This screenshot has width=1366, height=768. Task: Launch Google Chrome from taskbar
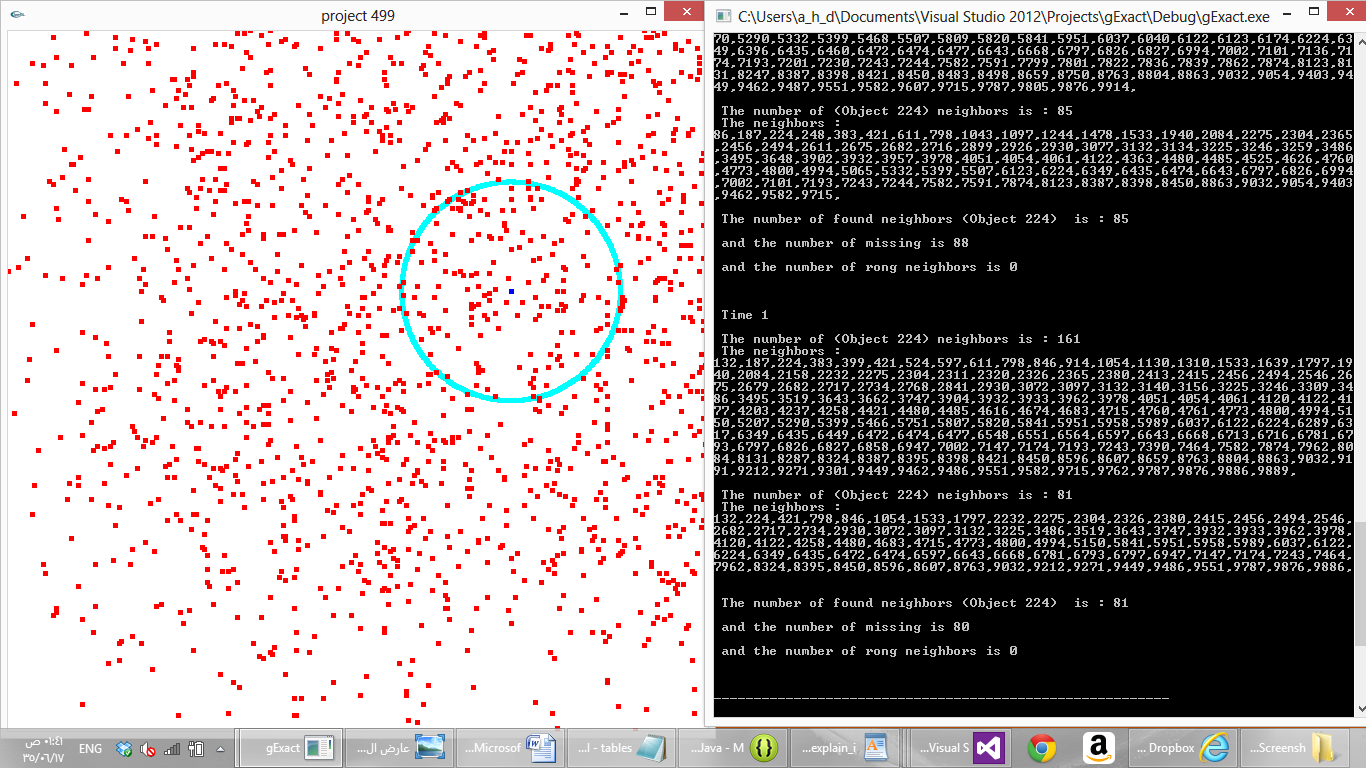(1042, 747)
